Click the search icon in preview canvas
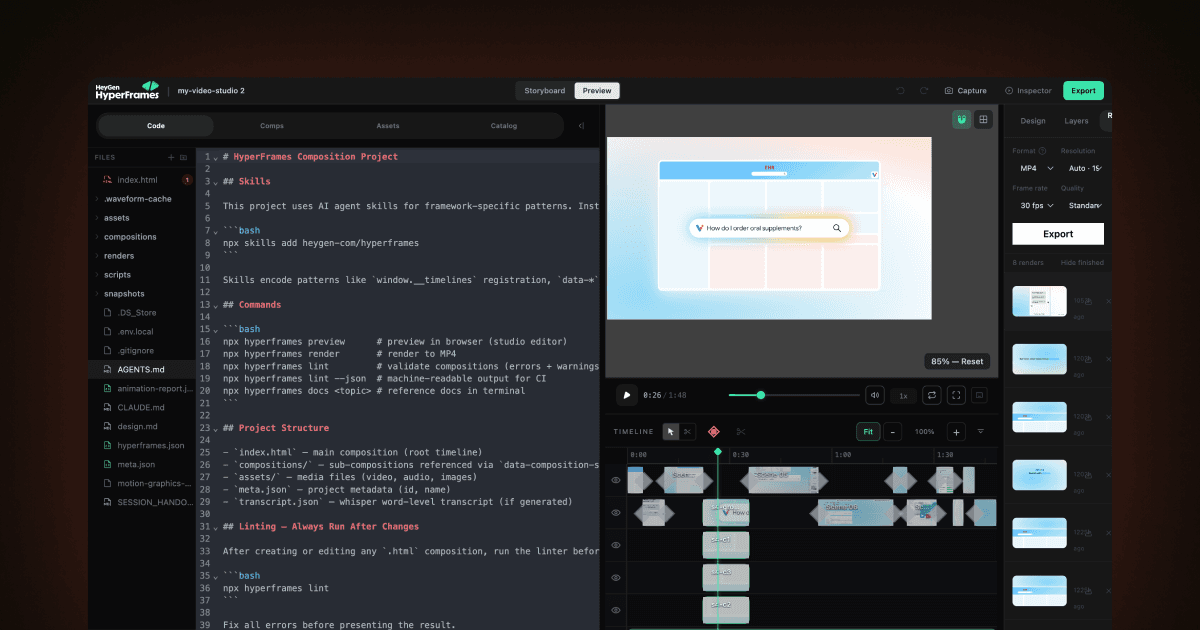Viewport: 1200px width, 630px height. tap(837, 228)
